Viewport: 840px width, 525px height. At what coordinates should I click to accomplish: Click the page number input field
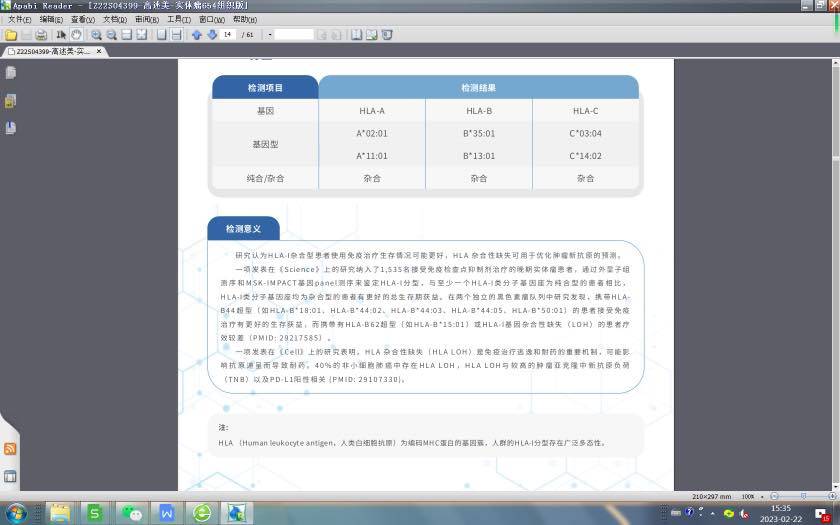click(x=229, y=35)
